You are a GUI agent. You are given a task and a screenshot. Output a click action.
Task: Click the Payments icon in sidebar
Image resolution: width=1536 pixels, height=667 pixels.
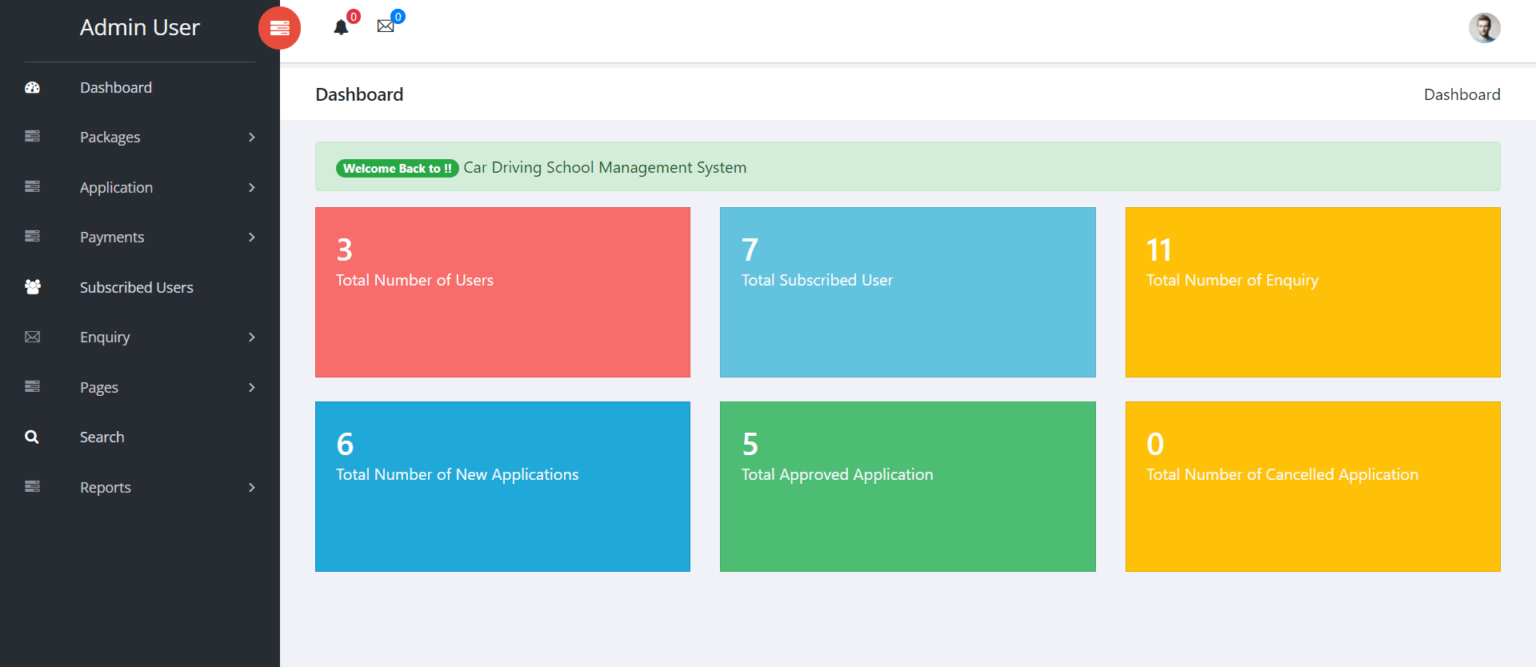click(x=32, y=237)
